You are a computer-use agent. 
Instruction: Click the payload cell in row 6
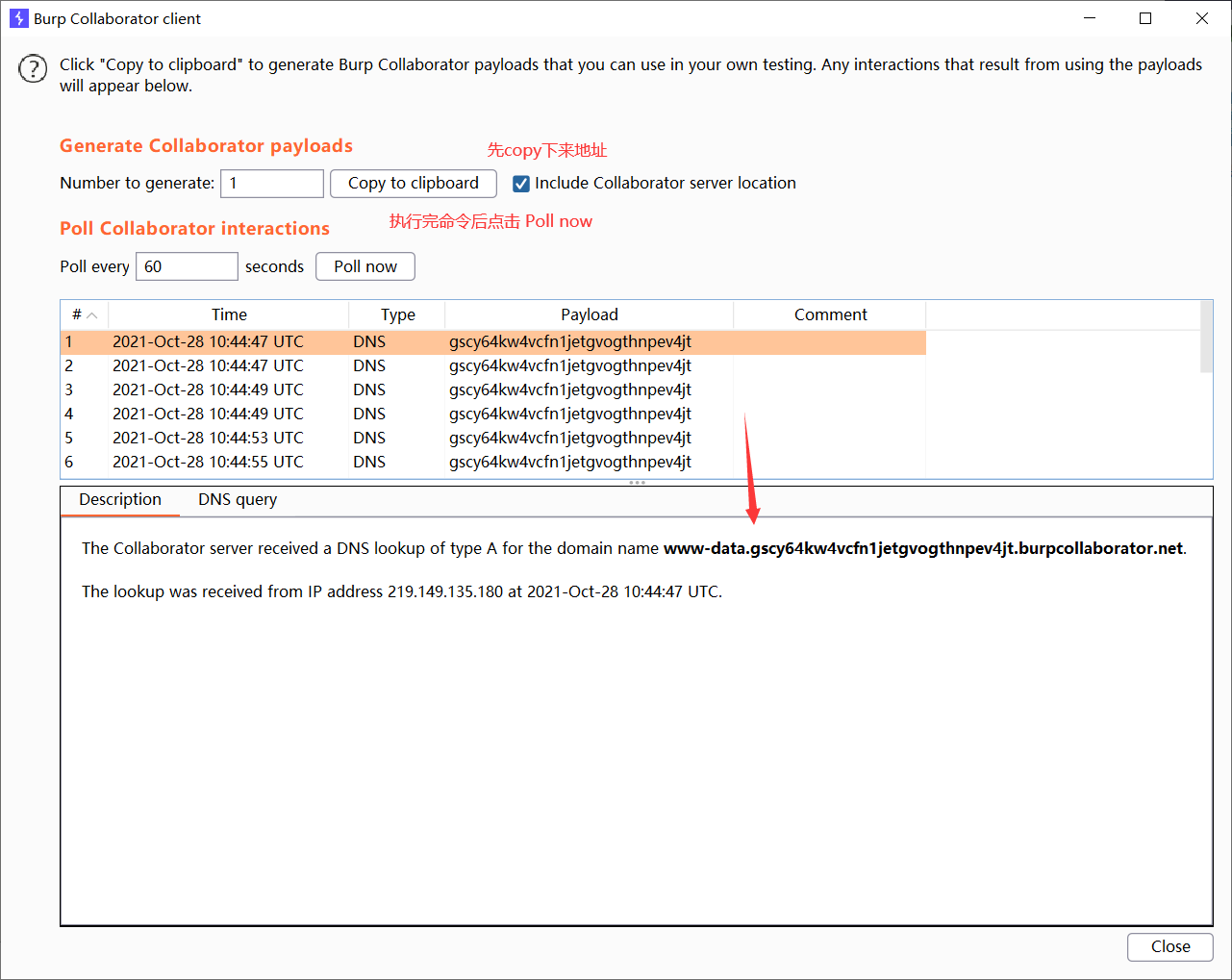590,463
